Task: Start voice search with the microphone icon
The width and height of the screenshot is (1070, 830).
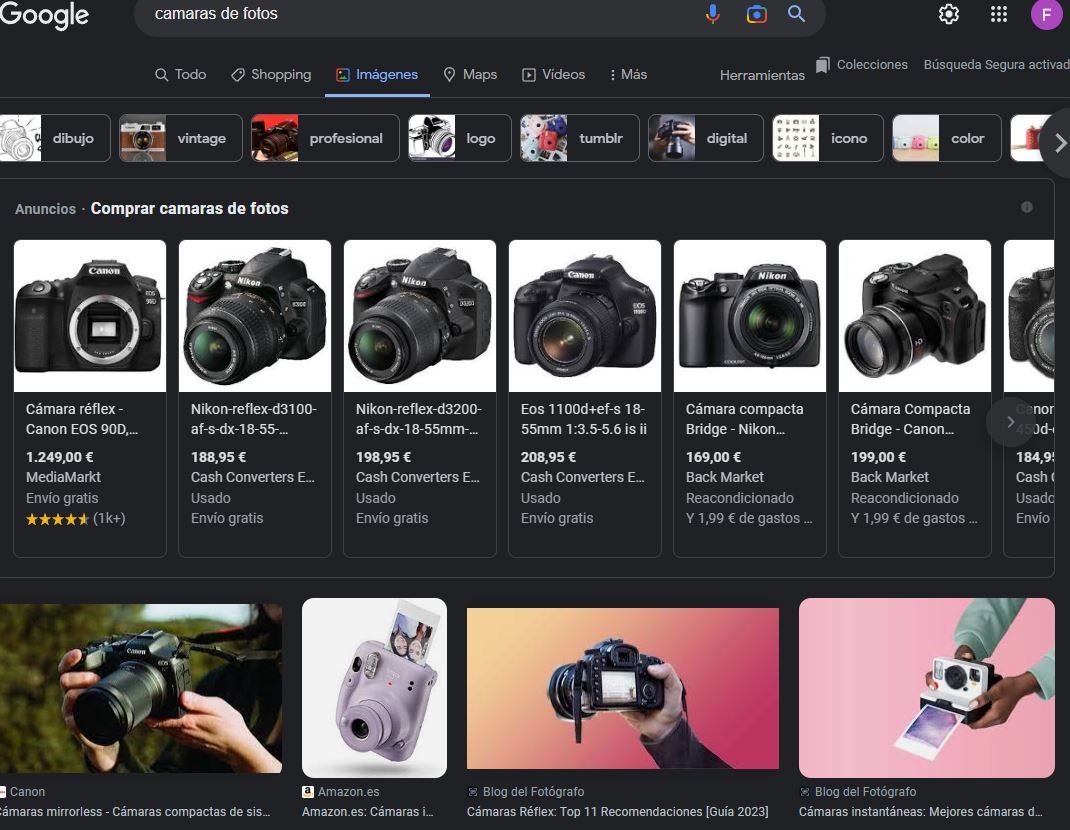Action: [712, 14]
